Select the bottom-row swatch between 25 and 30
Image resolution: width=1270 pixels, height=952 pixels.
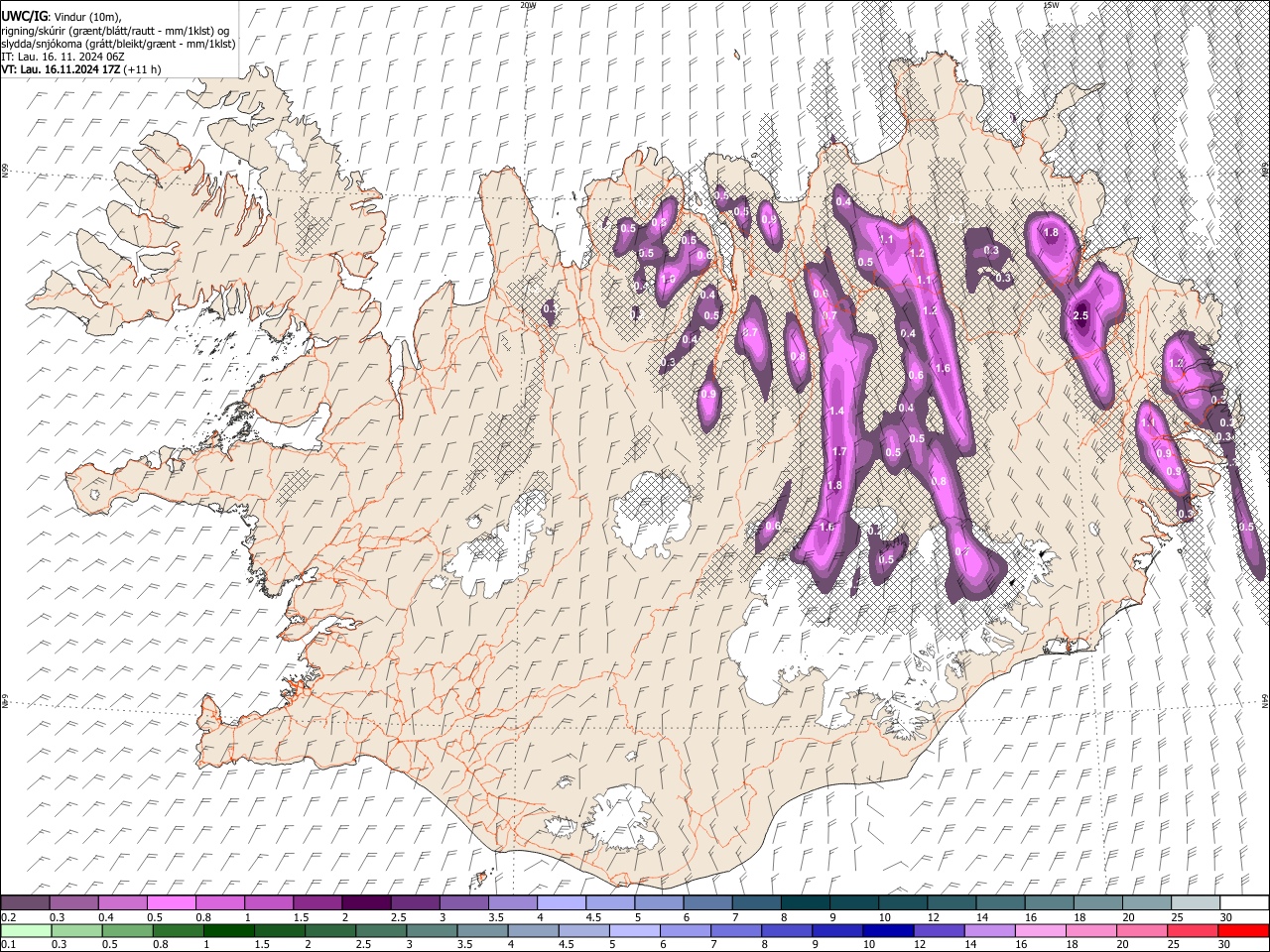tap(1194, 930)
